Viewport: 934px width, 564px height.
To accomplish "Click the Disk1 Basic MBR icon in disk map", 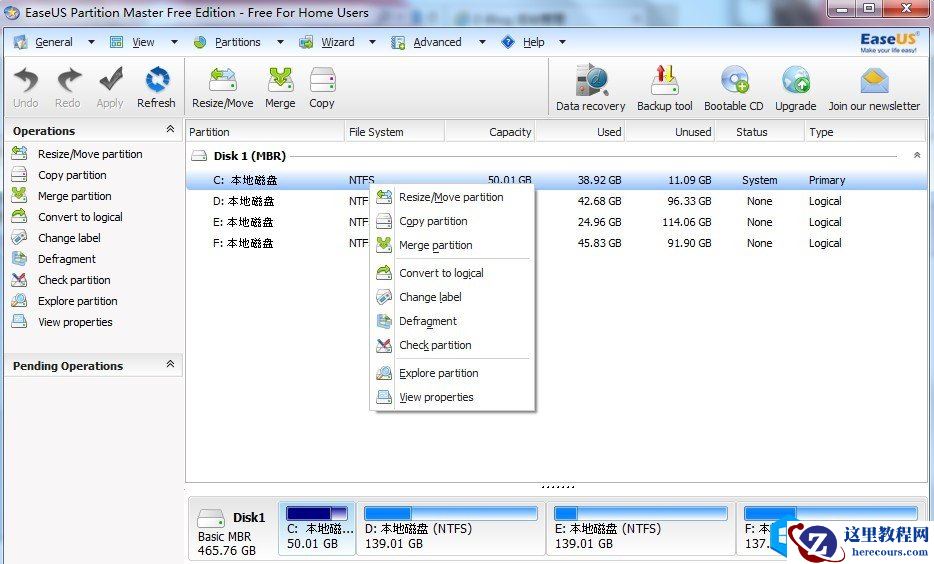I will coord(211,518).
